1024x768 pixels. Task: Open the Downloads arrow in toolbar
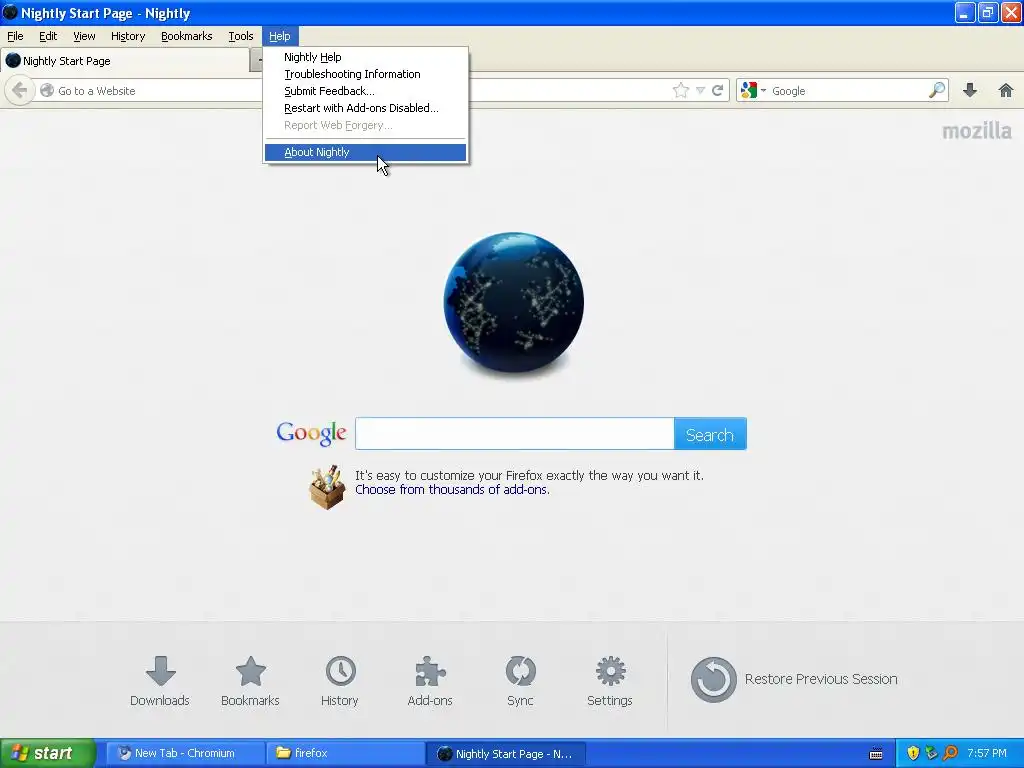[x=970, y=90]
